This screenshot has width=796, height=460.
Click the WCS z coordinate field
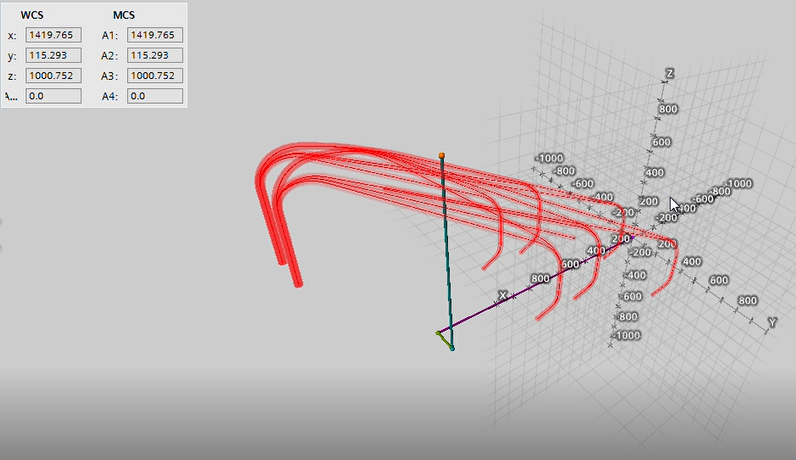(53, 76)
